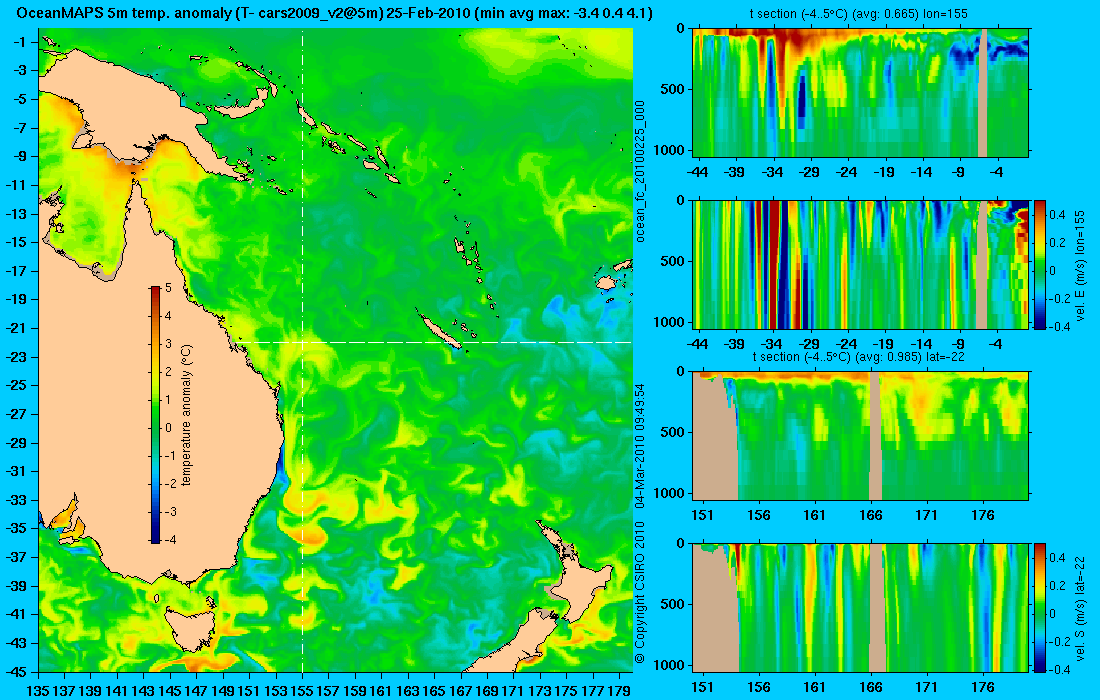Viewport: 1100px width, 700px height.
Task: Click the '0' value on the temperature color bar
Action: (168, 428)
